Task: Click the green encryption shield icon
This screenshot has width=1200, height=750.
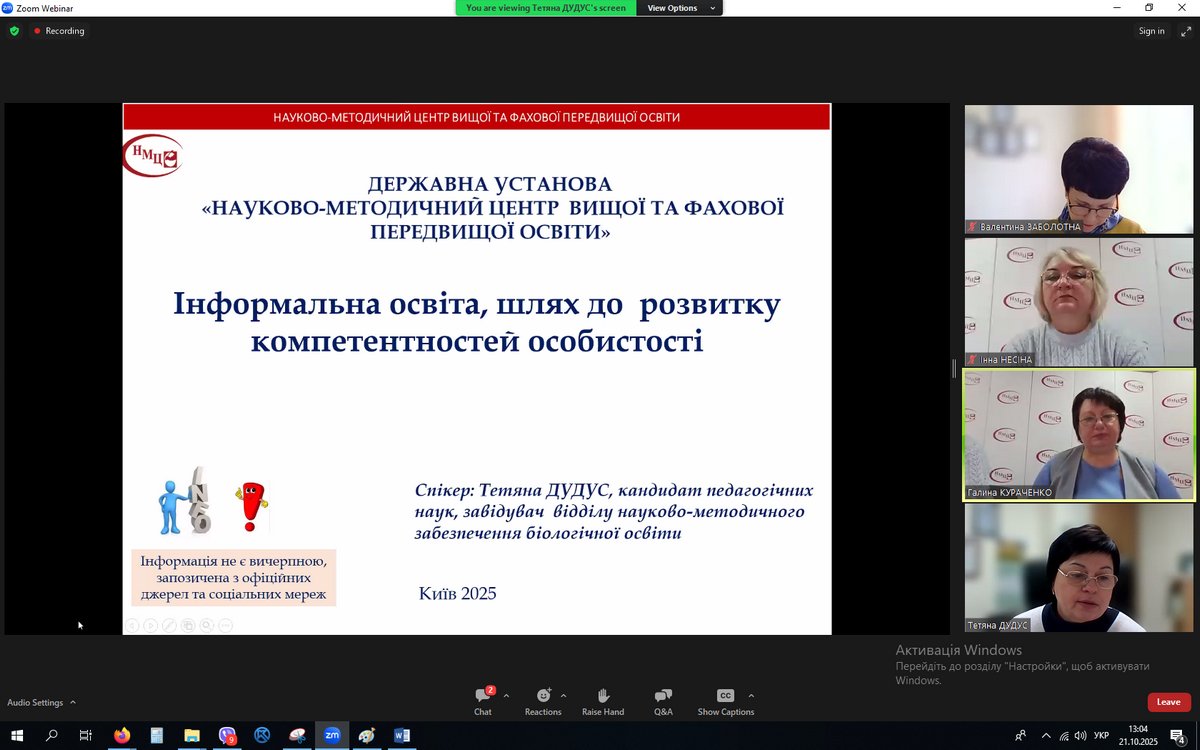Action: click(x=14, y=31)
